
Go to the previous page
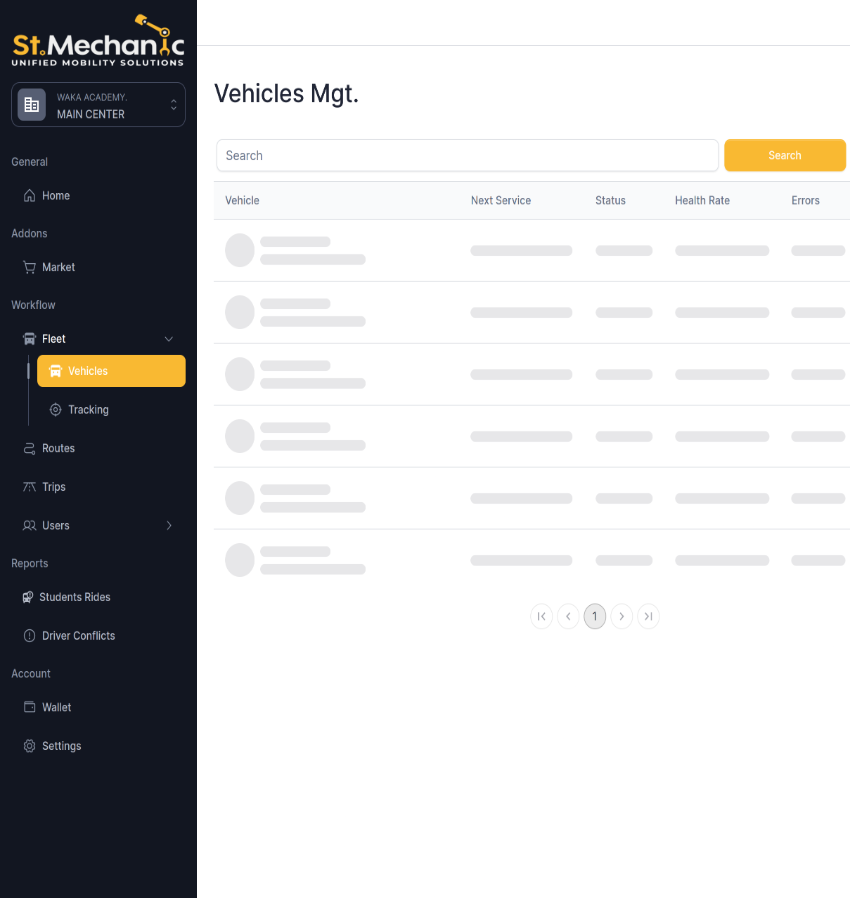click(x=568, y=616)
